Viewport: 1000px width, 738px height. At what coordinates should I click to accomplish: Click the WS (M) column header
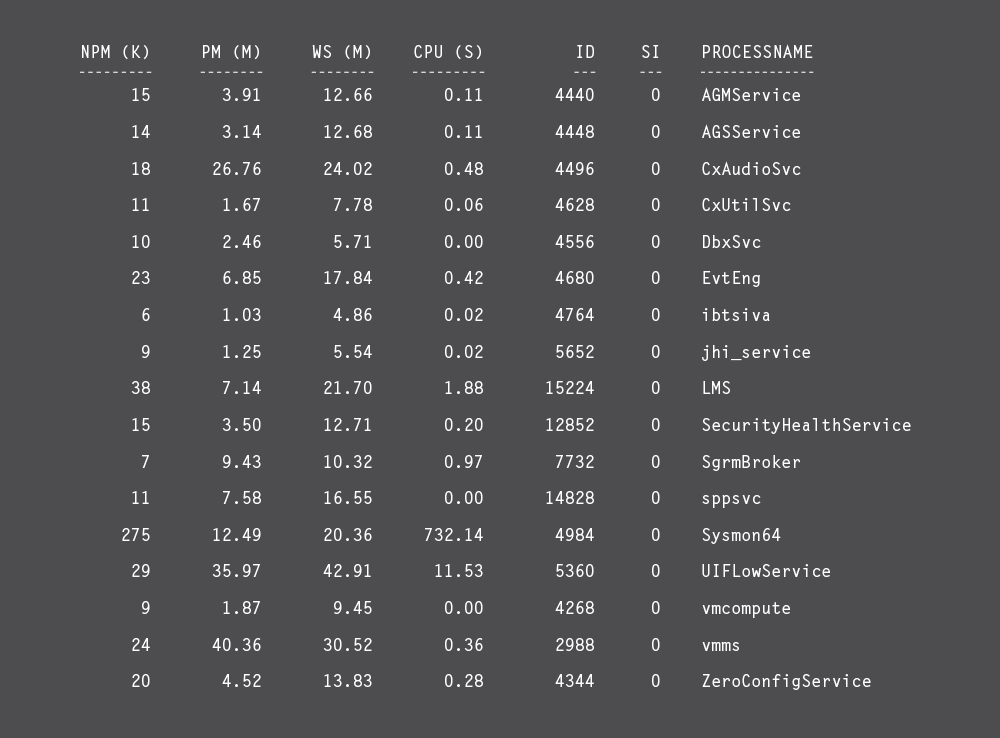[x=341, y=52]
